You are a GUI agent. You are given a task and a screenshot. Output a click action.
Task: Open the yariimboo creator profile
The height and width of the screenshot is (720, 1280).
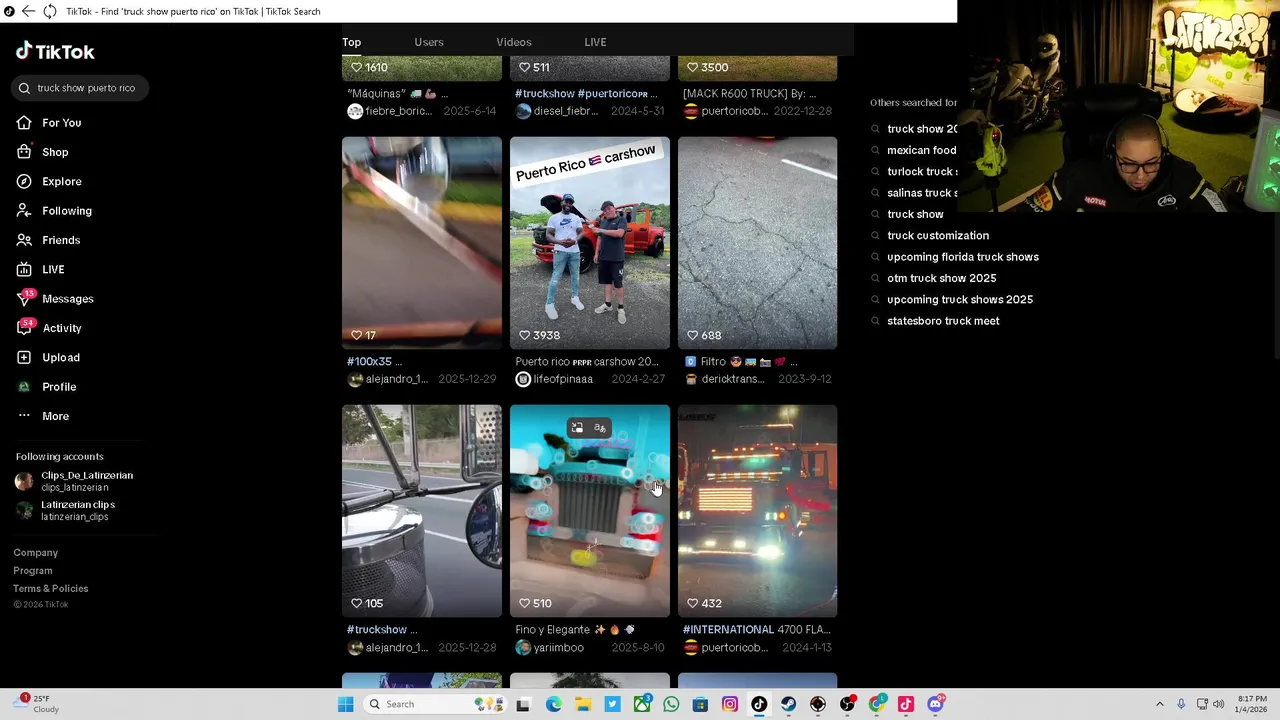click(550, 648)
